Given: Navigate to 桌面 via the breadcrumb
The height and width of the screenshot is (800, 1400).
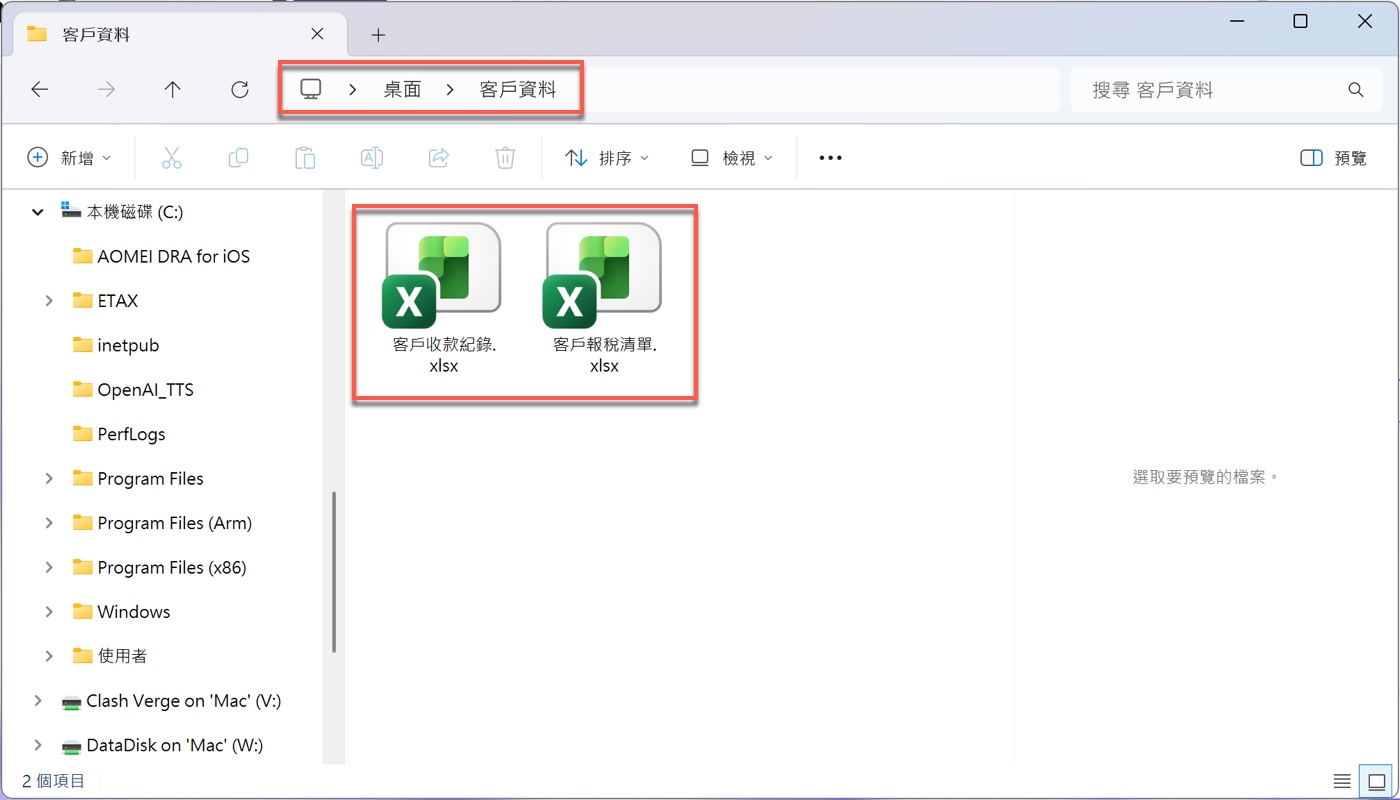Looking at the screenshot, I should point(401,89).
